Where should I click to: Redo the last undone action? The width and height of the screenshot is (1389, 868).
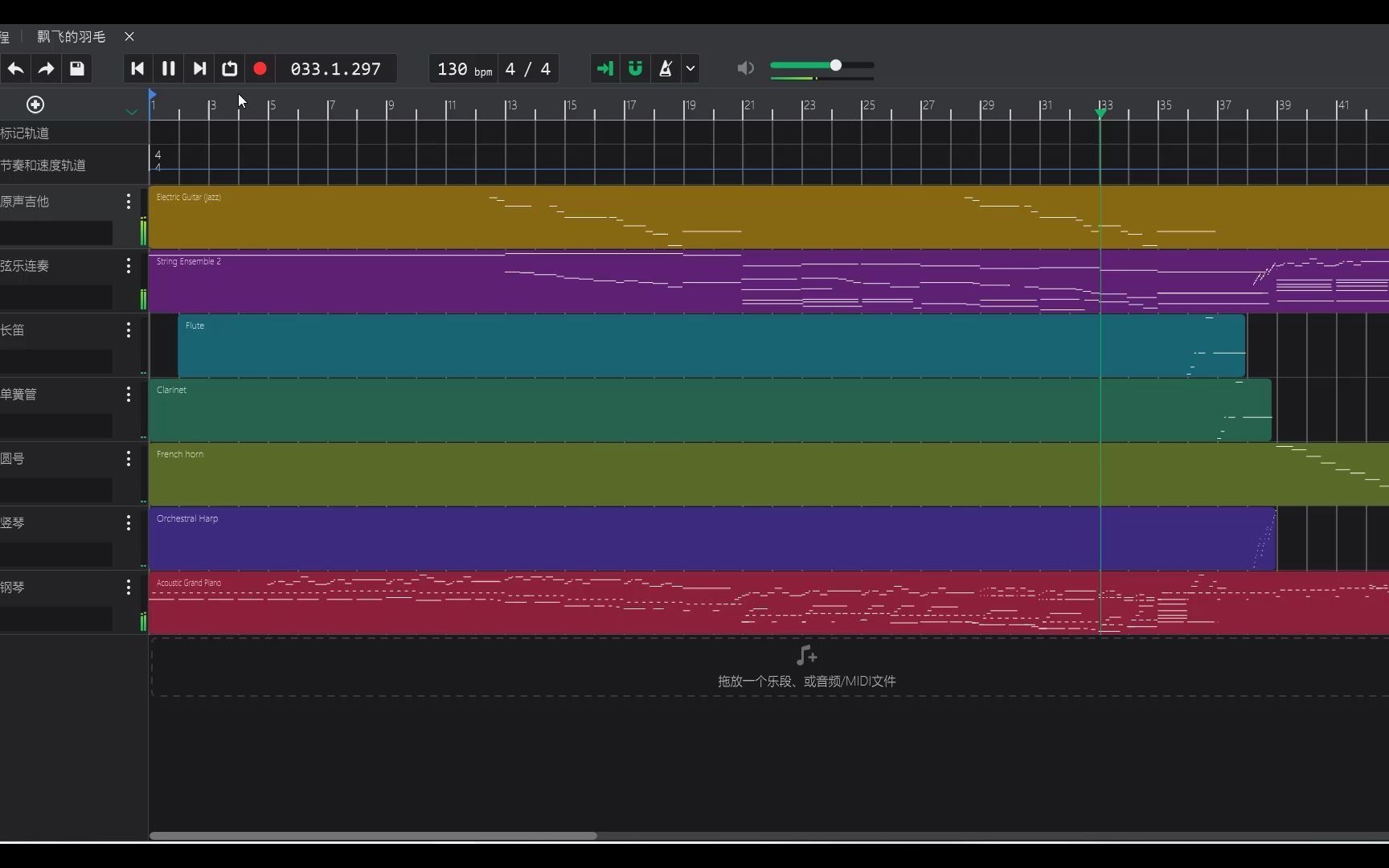pos(46,69)
